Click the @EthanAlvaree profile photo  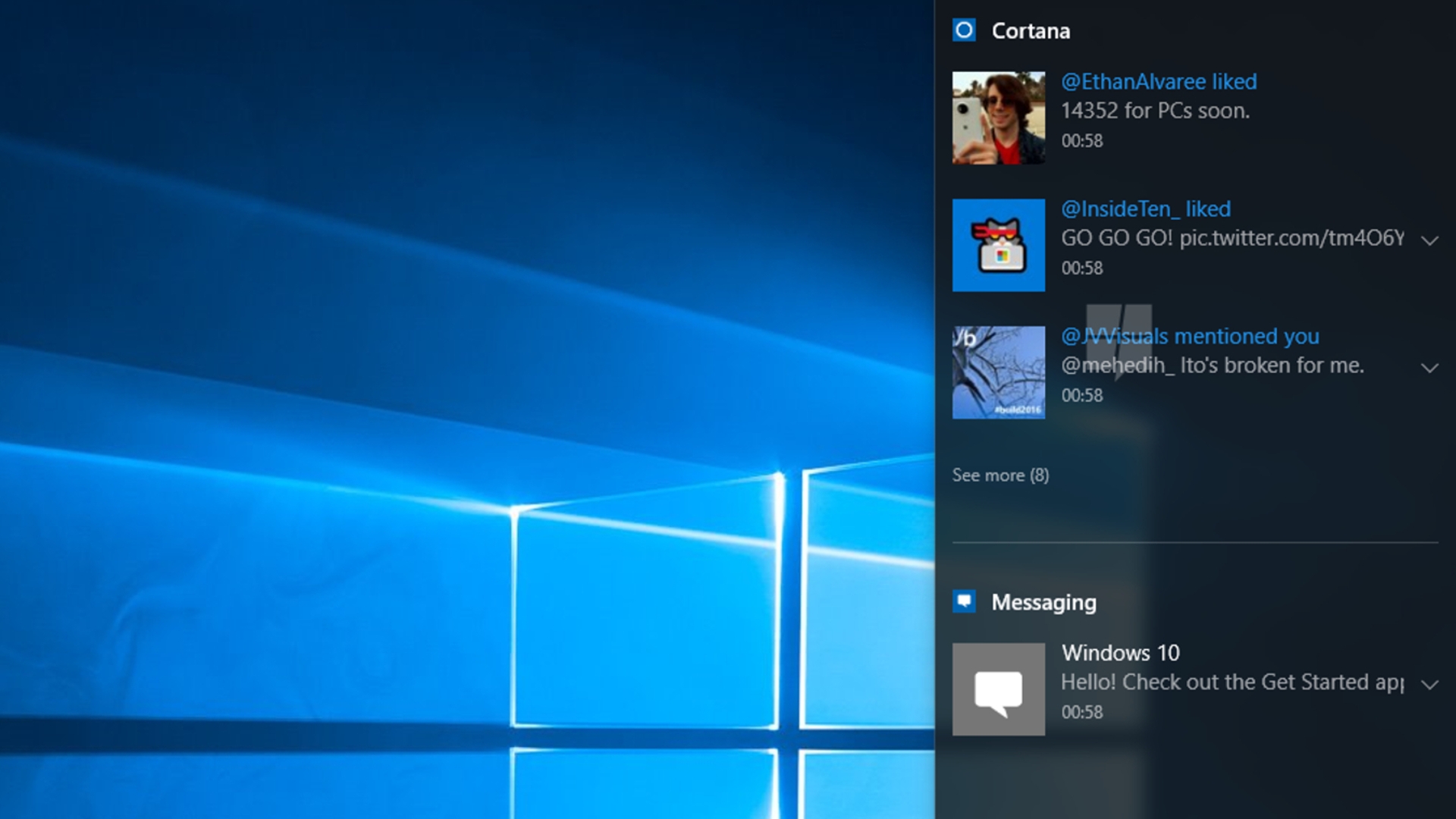pyautogui.click(x=998, y=118)
